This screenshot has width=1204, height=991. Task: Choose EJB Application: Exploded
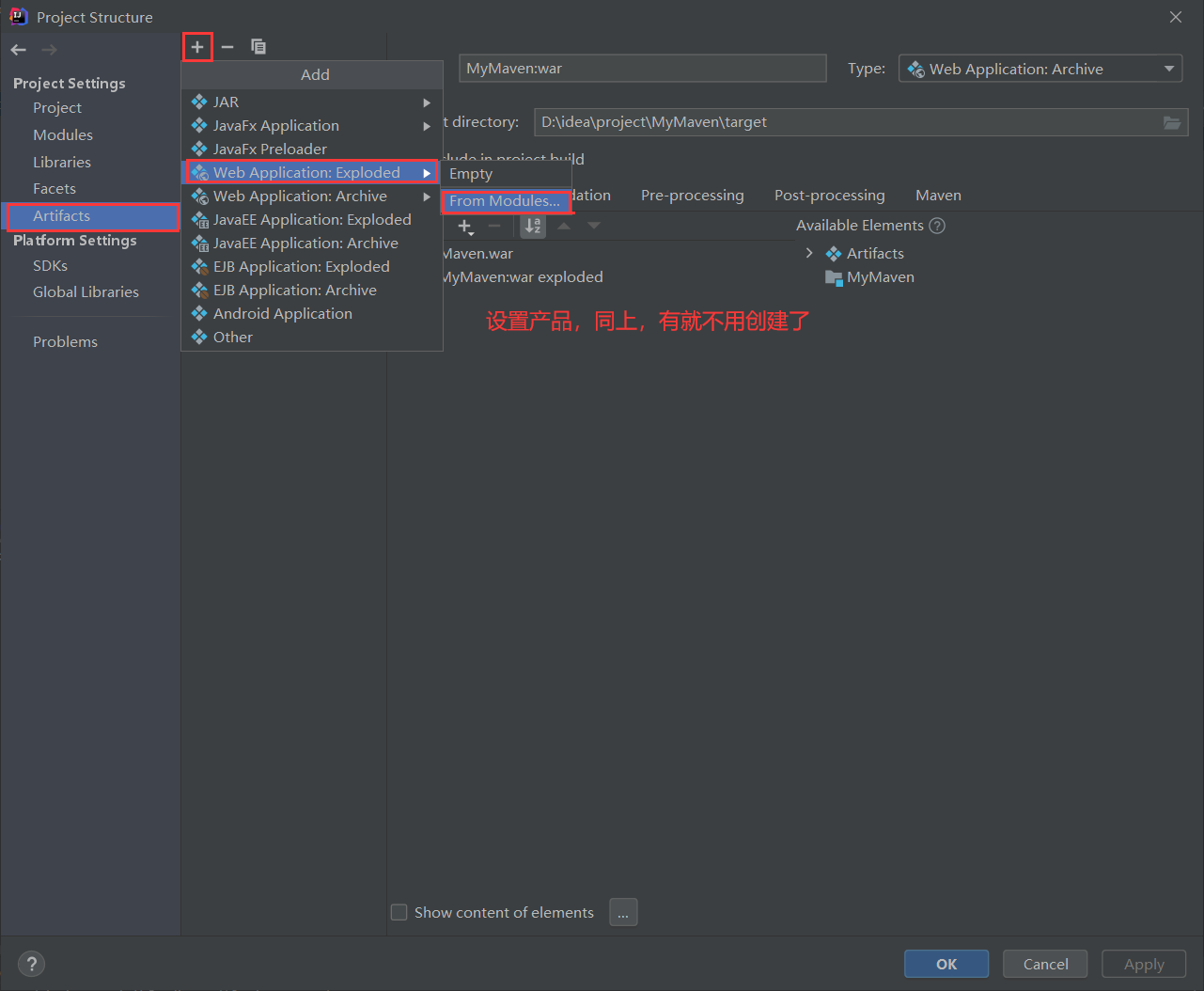tap(312, 266)
